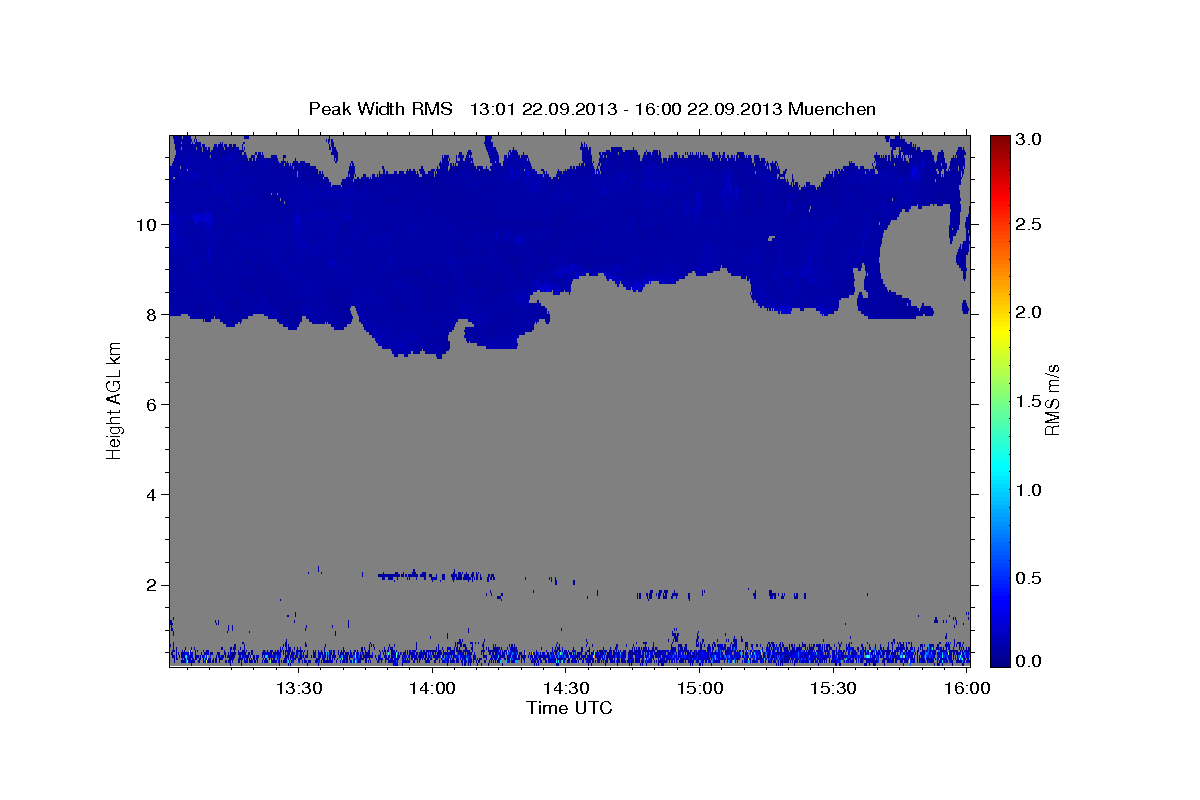This screenshot has width=1200, height=800.
Task: Click the colorbar value 3.0
Action: click(1029, 140)
